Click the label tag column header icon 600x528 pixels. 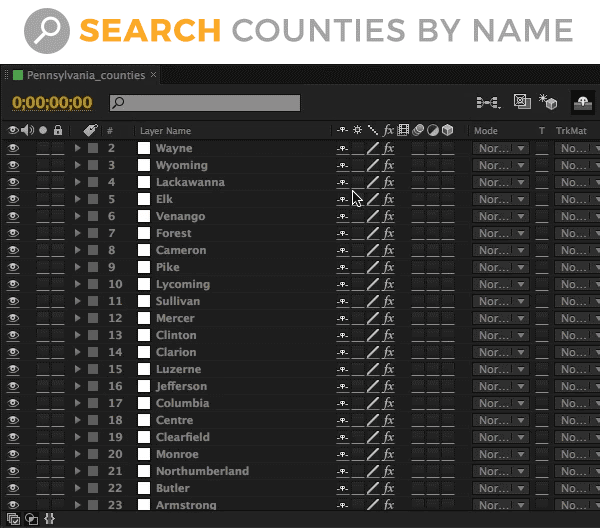click(x=89, y=130)
